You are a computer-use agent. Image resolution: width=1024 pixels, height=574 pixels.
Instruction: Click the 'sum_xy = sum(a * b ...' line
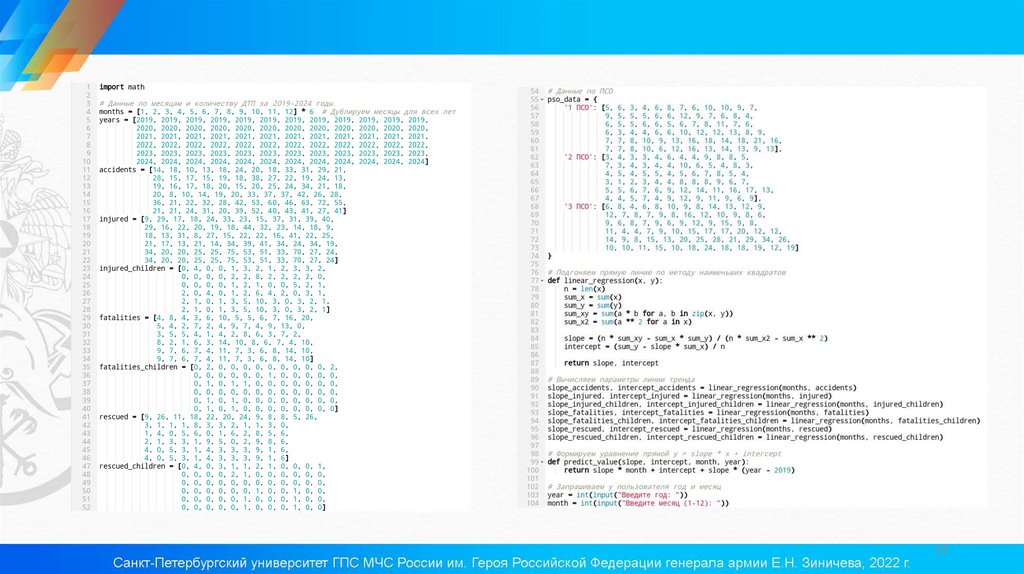point(648,313)
